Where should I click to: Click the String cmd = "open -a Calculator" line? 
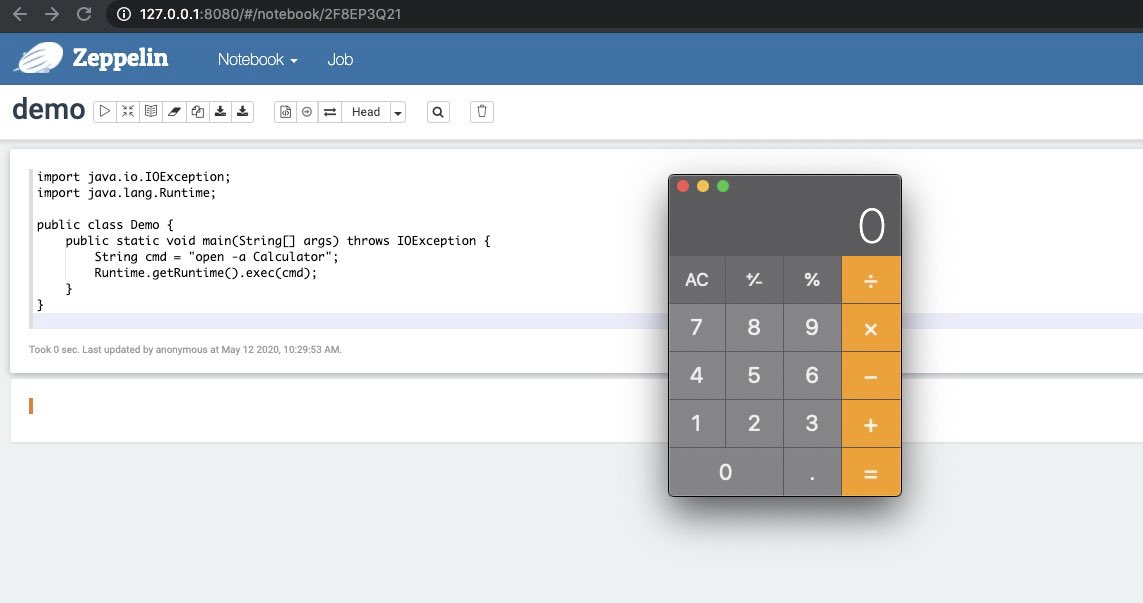pos(216,257)
